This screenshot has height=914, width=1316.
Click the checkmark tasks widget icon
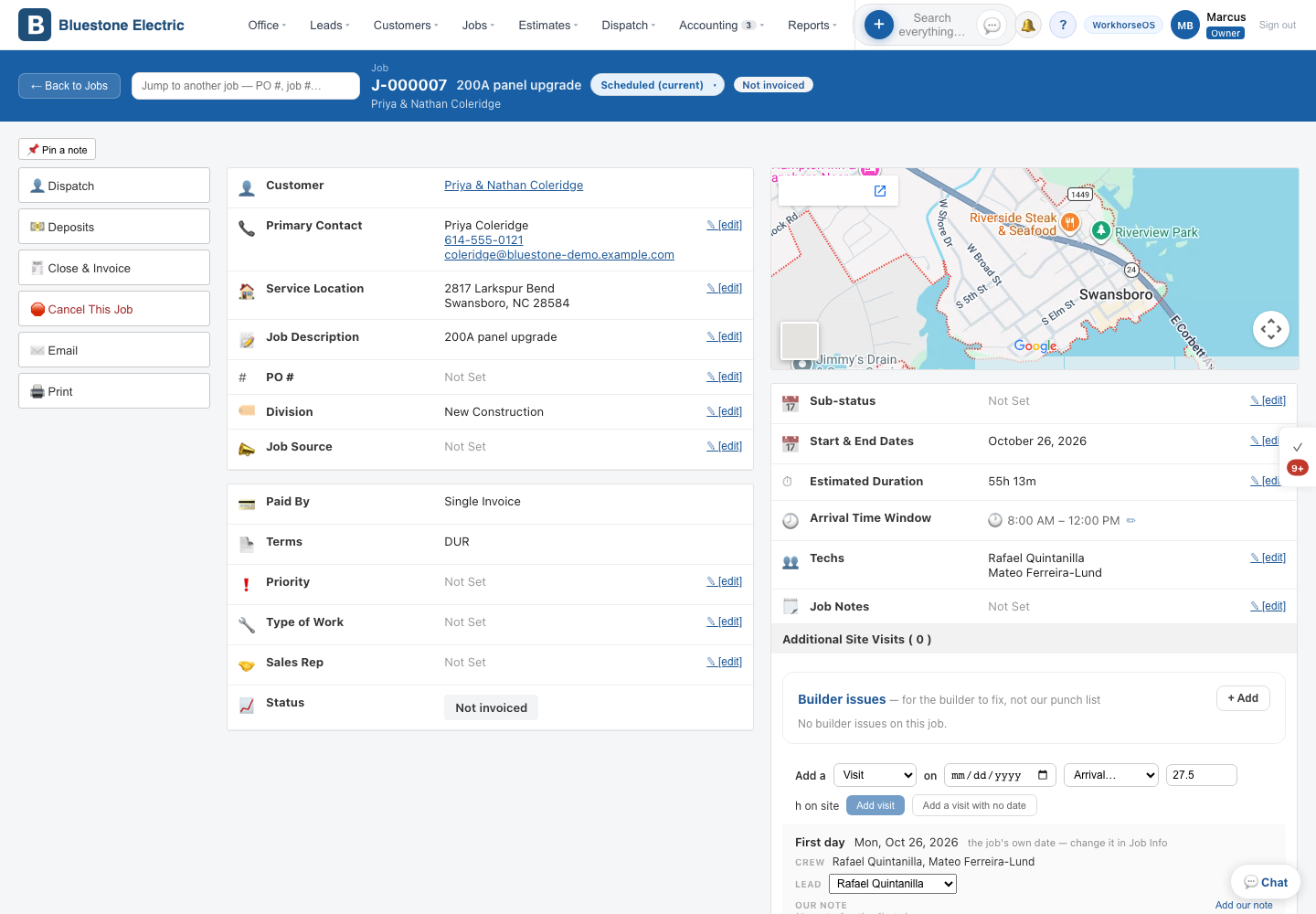[1298, 447]
